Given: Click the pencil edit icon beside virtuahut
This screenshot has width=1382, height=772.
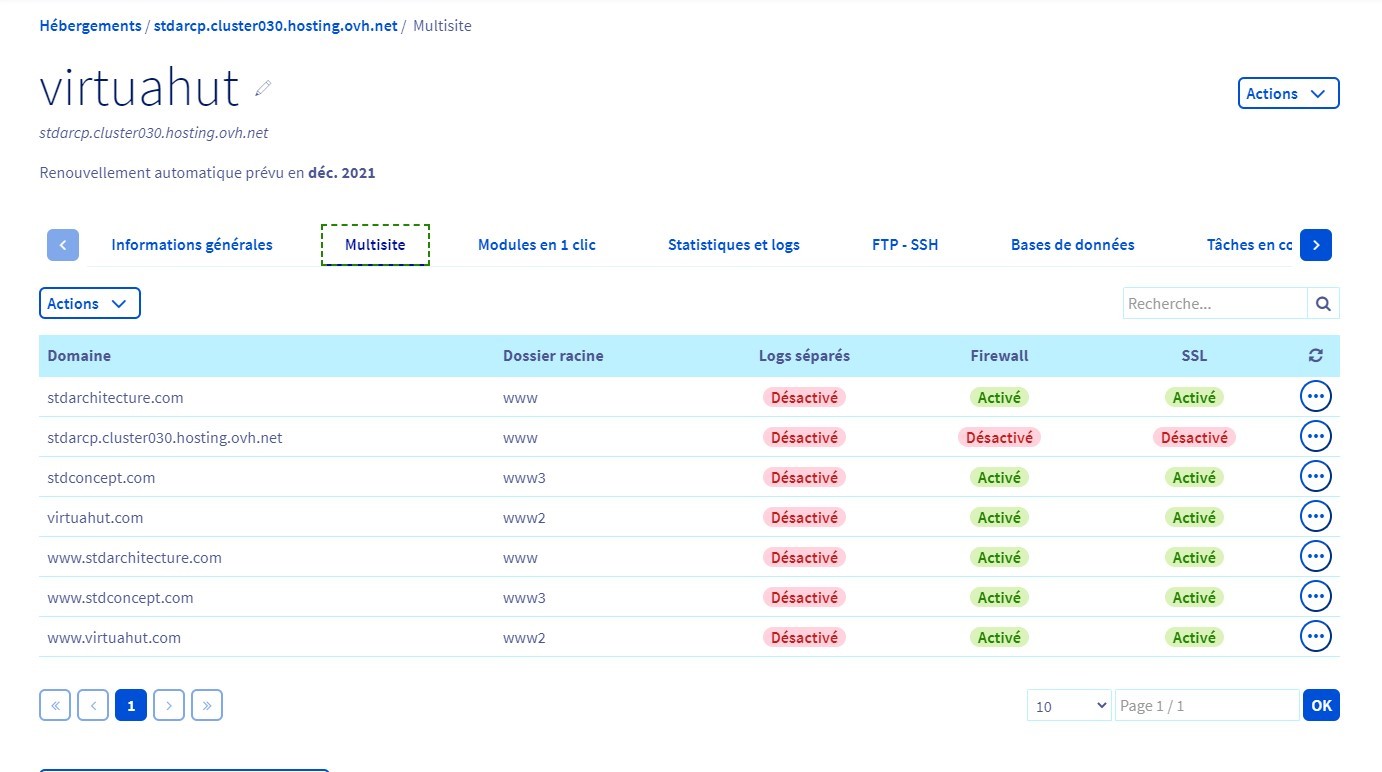Looking at the screenshot, I should 263,89.
